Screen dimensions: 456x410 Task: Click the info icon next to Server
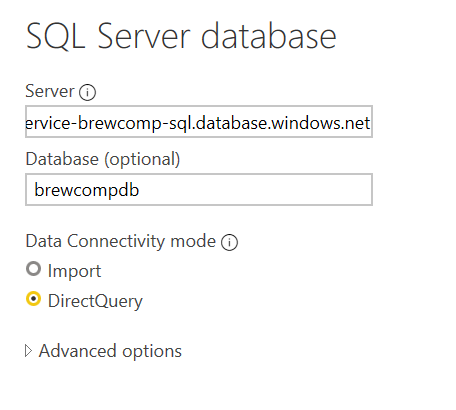(87, 92)
